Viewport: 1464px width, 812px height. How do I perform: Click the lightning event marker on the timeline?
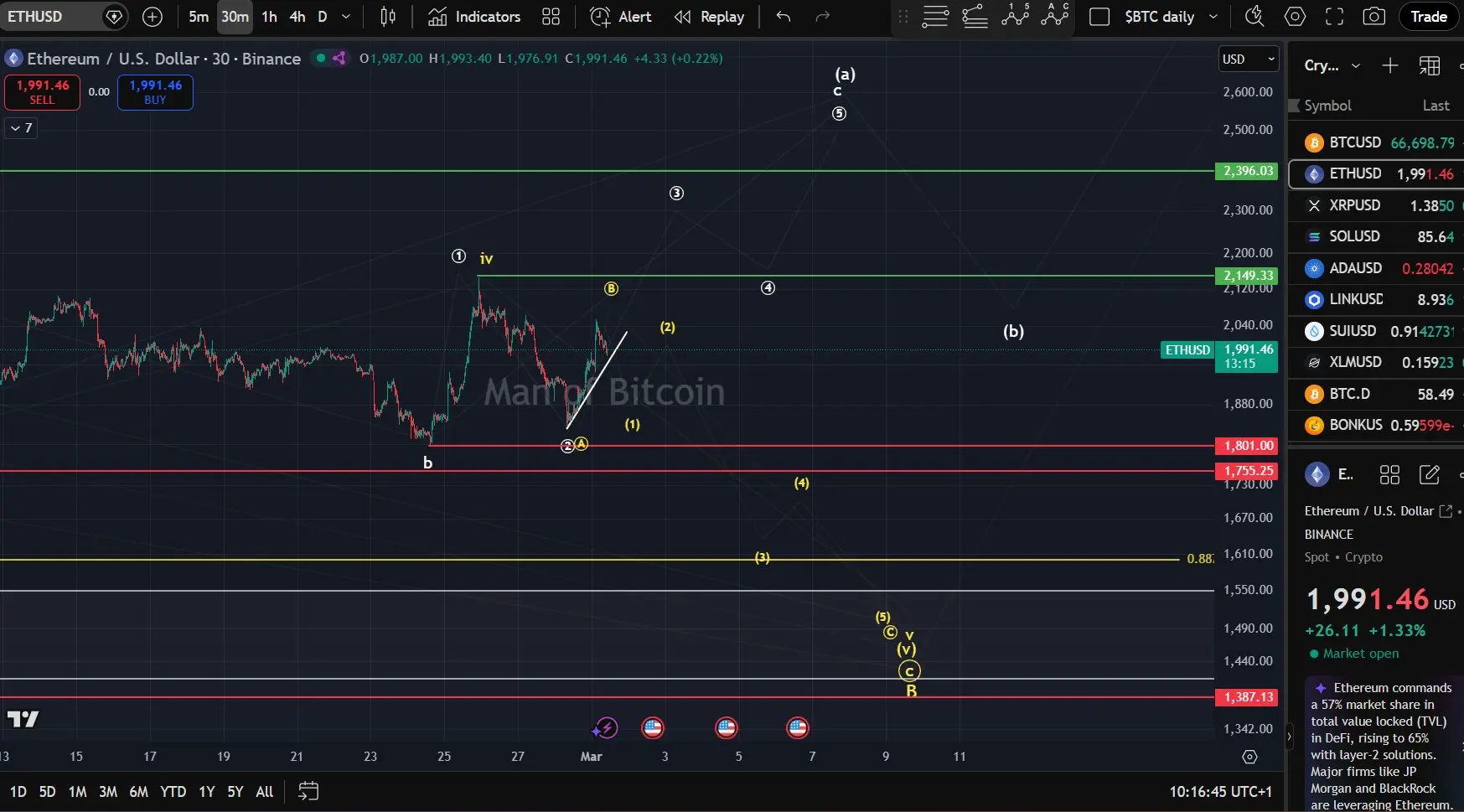click(606, 728)
